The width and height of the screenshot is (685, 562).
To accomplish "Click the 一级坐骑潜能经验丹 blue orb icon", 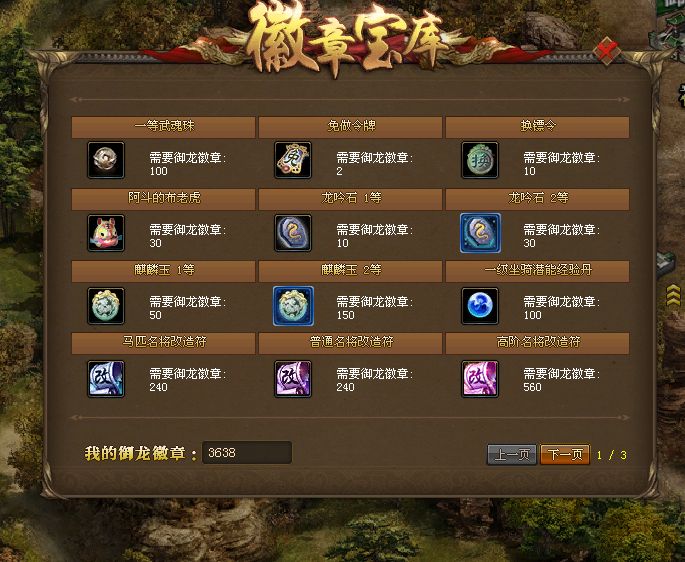I will [480, 306].
